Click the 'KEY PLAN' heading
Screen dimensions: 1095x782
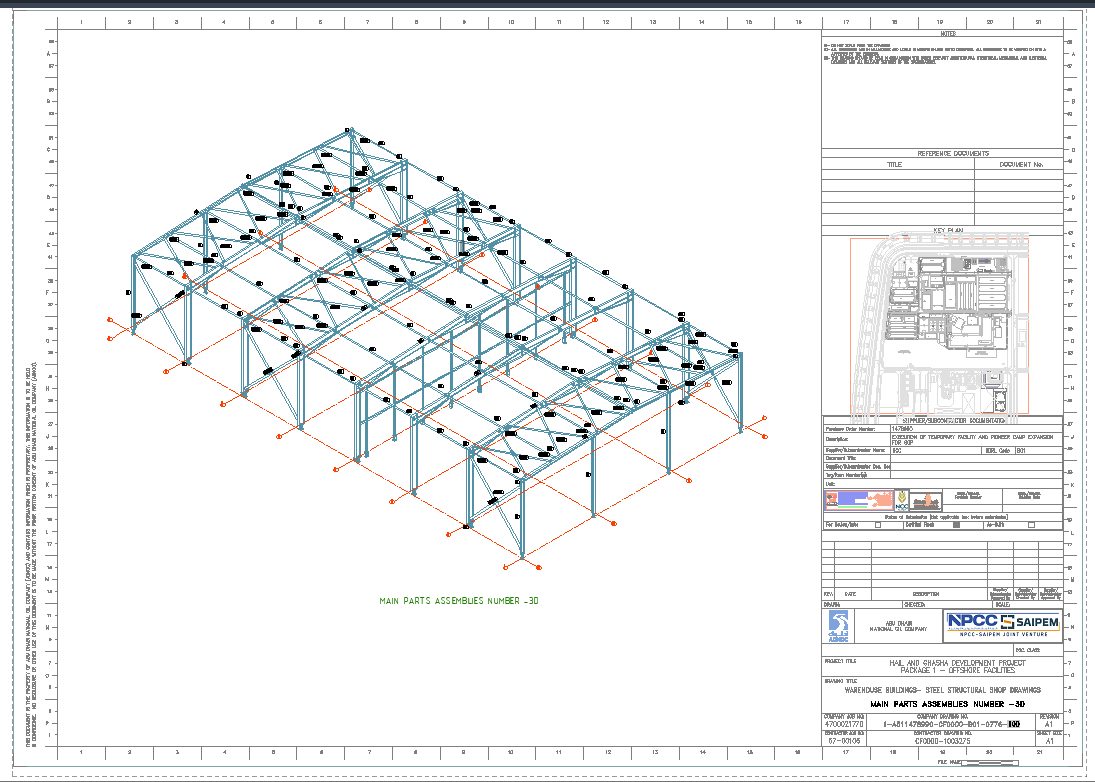[x=948, y=231]
